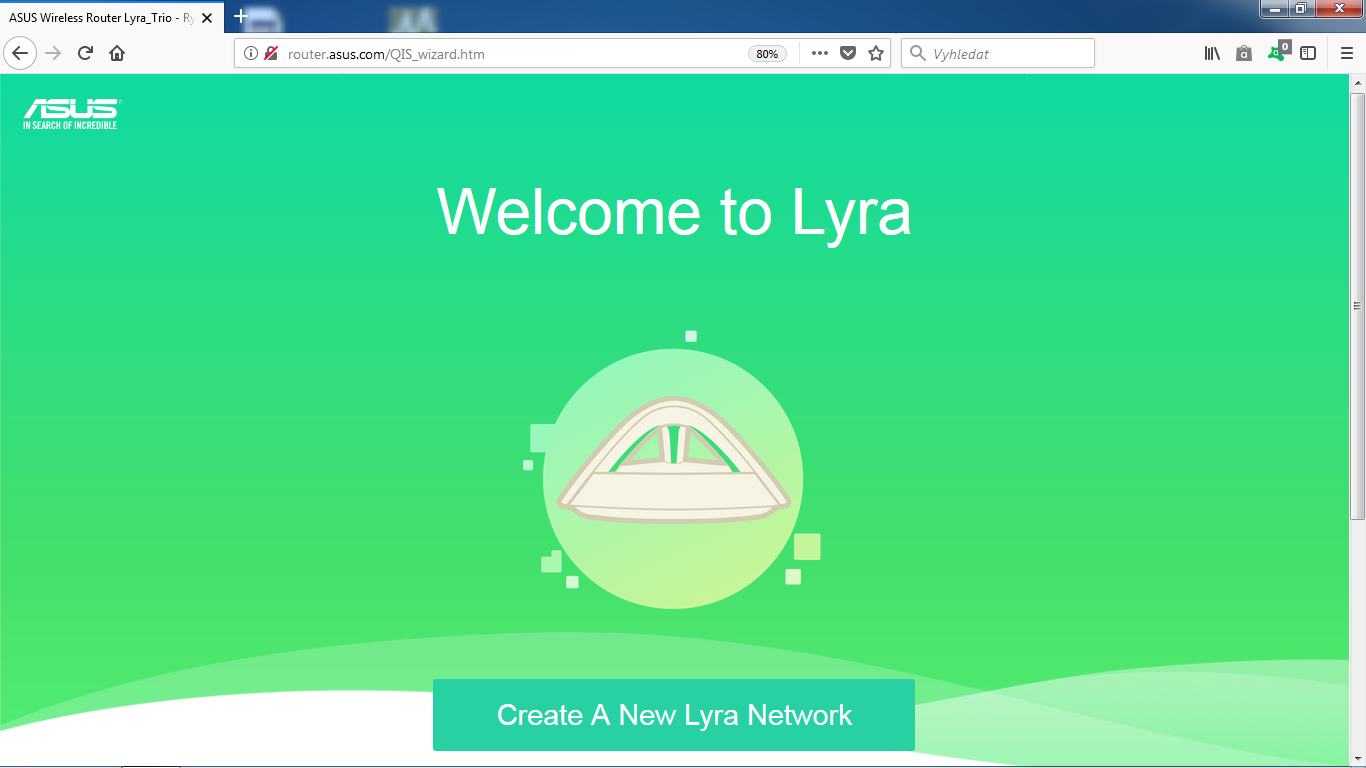Open the green Avast extension icon

(x=1277, y=52)
